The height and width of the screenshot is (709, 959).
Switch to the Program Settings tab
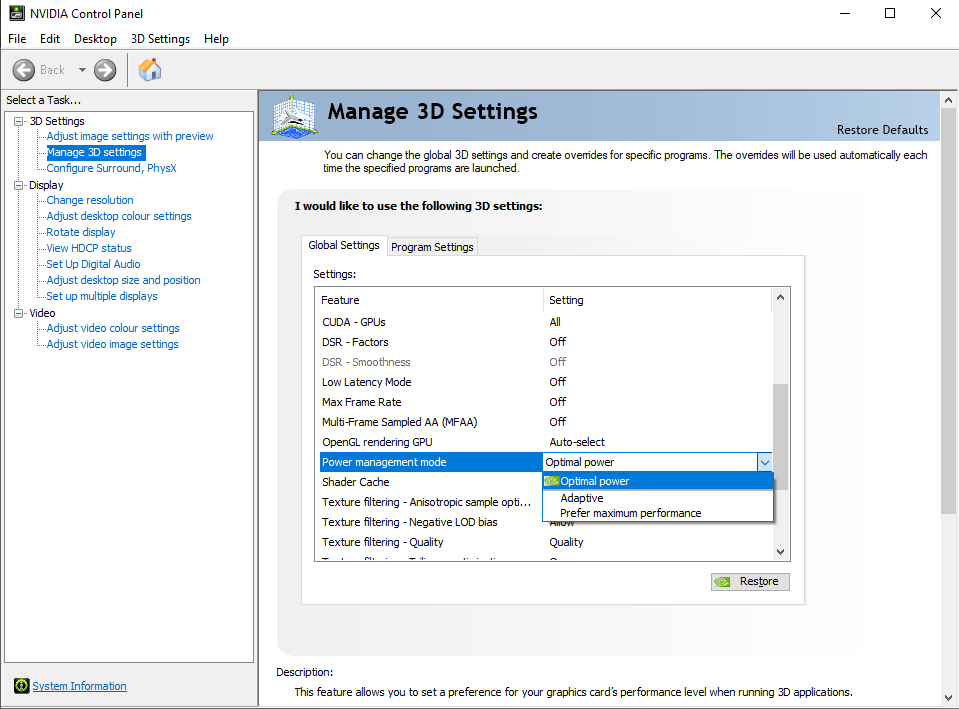click(x=432, y=247)
